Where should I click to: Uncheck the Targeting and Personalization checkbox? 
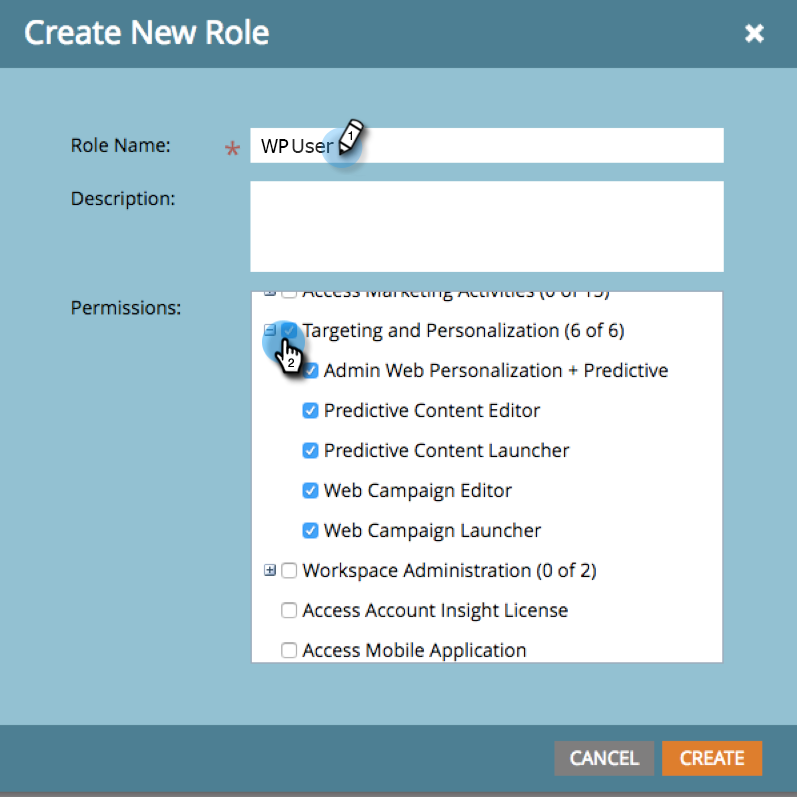(289, 330)
